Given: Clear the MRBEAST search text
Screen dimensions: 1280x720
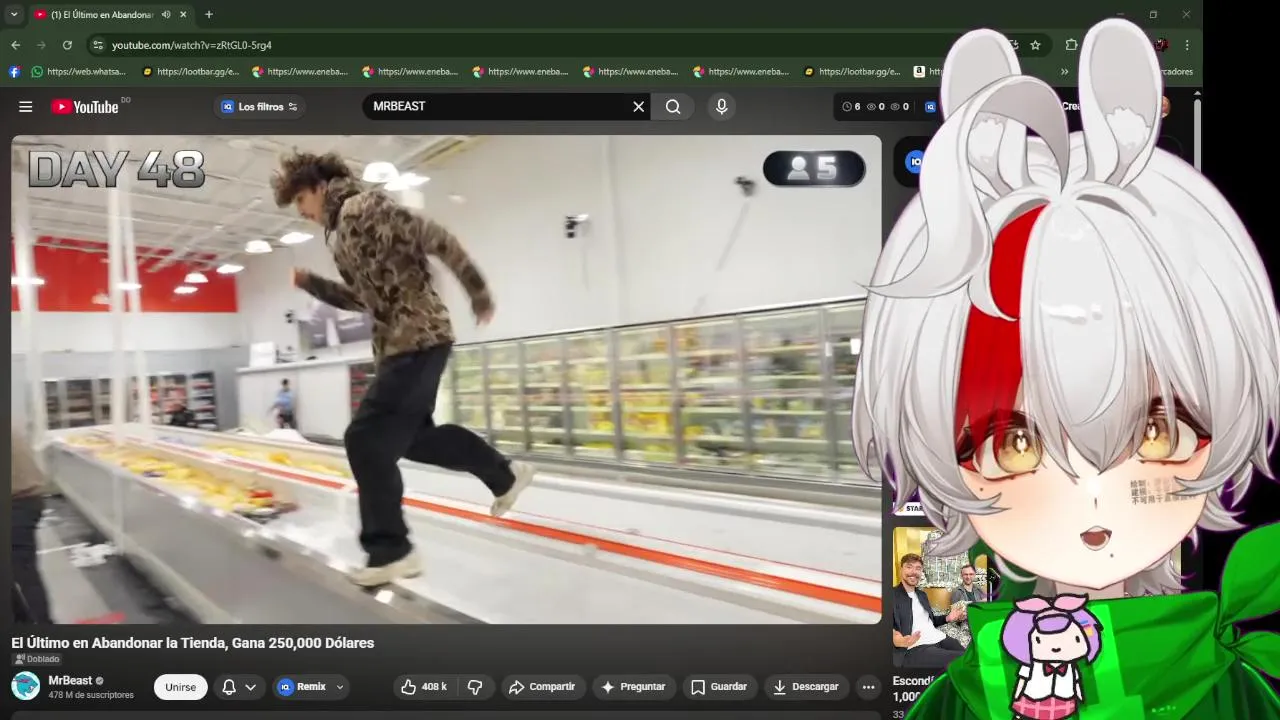Looking at the screenshot, I should coord(638,107).
